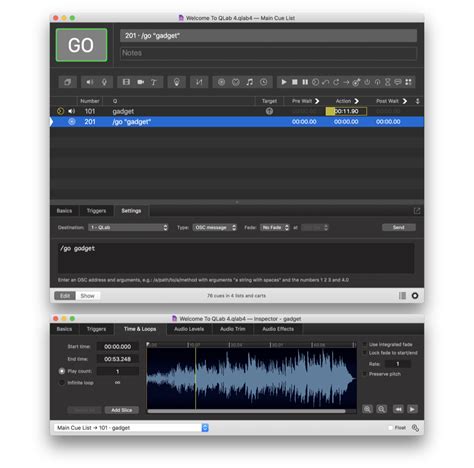Add a Wait cue with hourglass icon

pos(388,82)
